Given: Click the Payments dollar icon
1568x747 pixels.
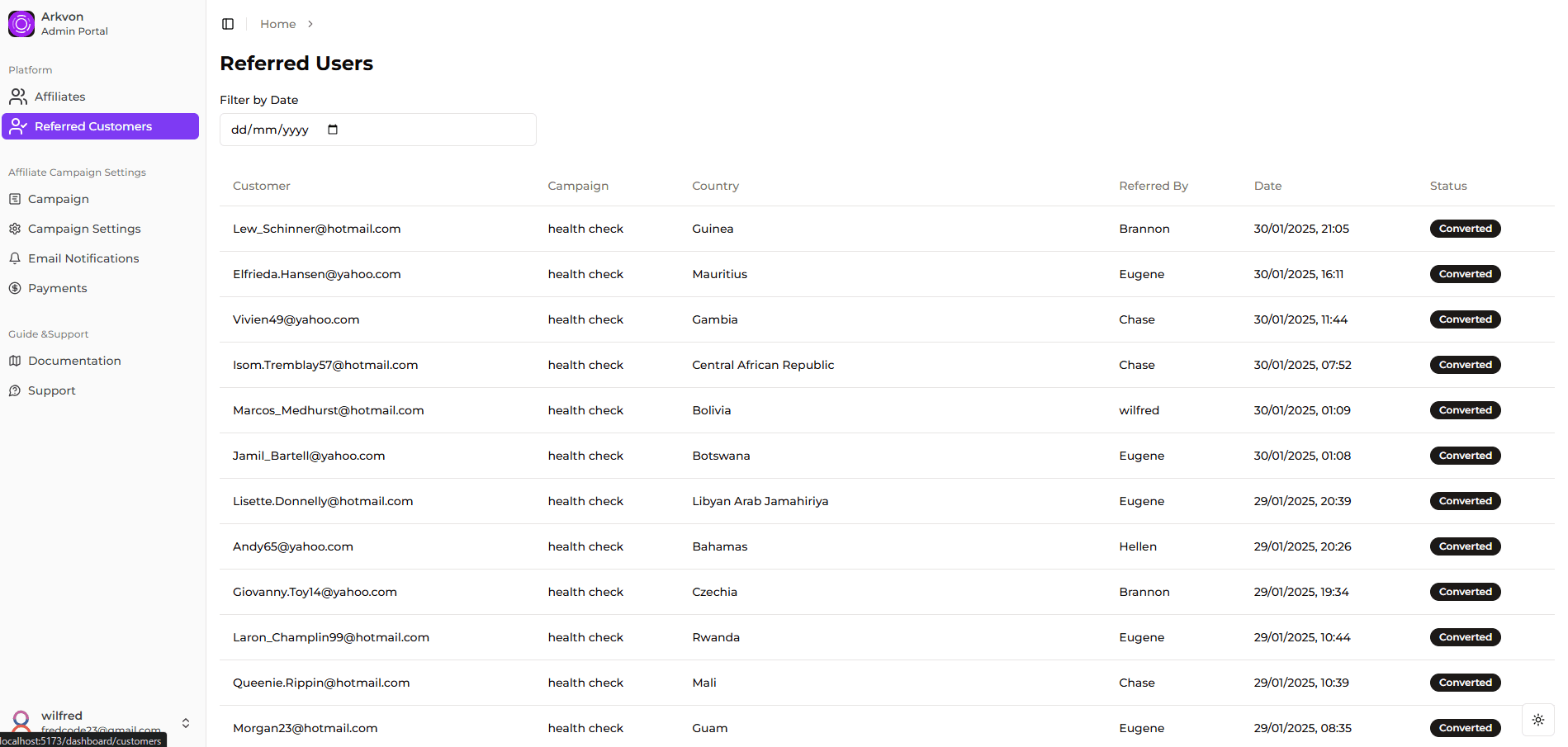Looking at the screenshot, I should pos(15,288).
